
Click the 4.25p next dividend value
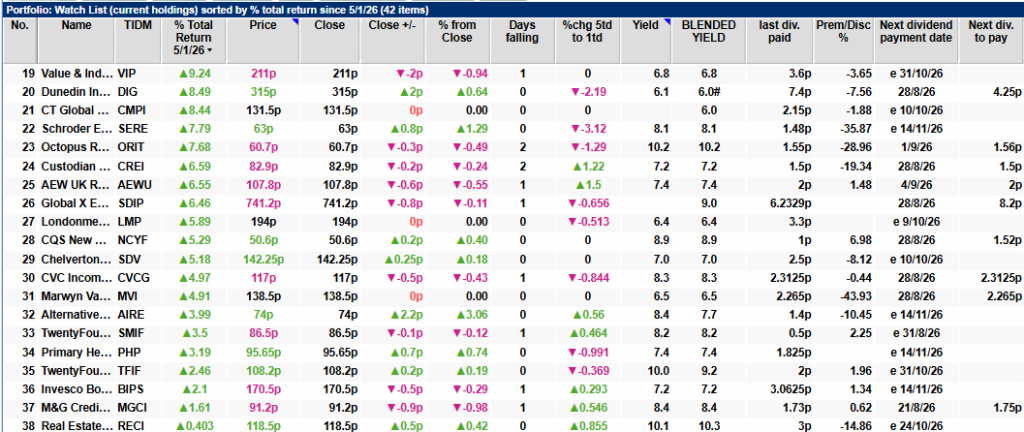coord(1006,92)
